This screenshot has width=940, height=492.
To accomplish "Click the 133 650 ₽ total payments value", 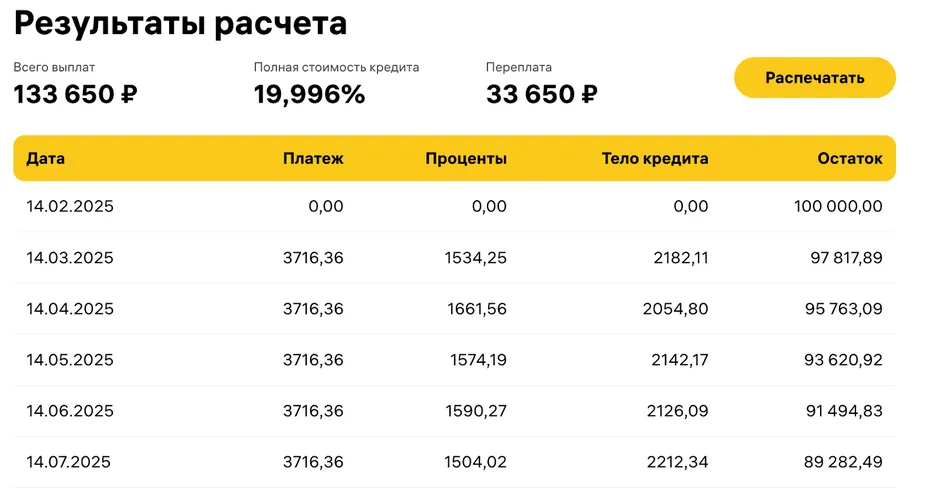I will pyautogui.click(x=75, y=95).
